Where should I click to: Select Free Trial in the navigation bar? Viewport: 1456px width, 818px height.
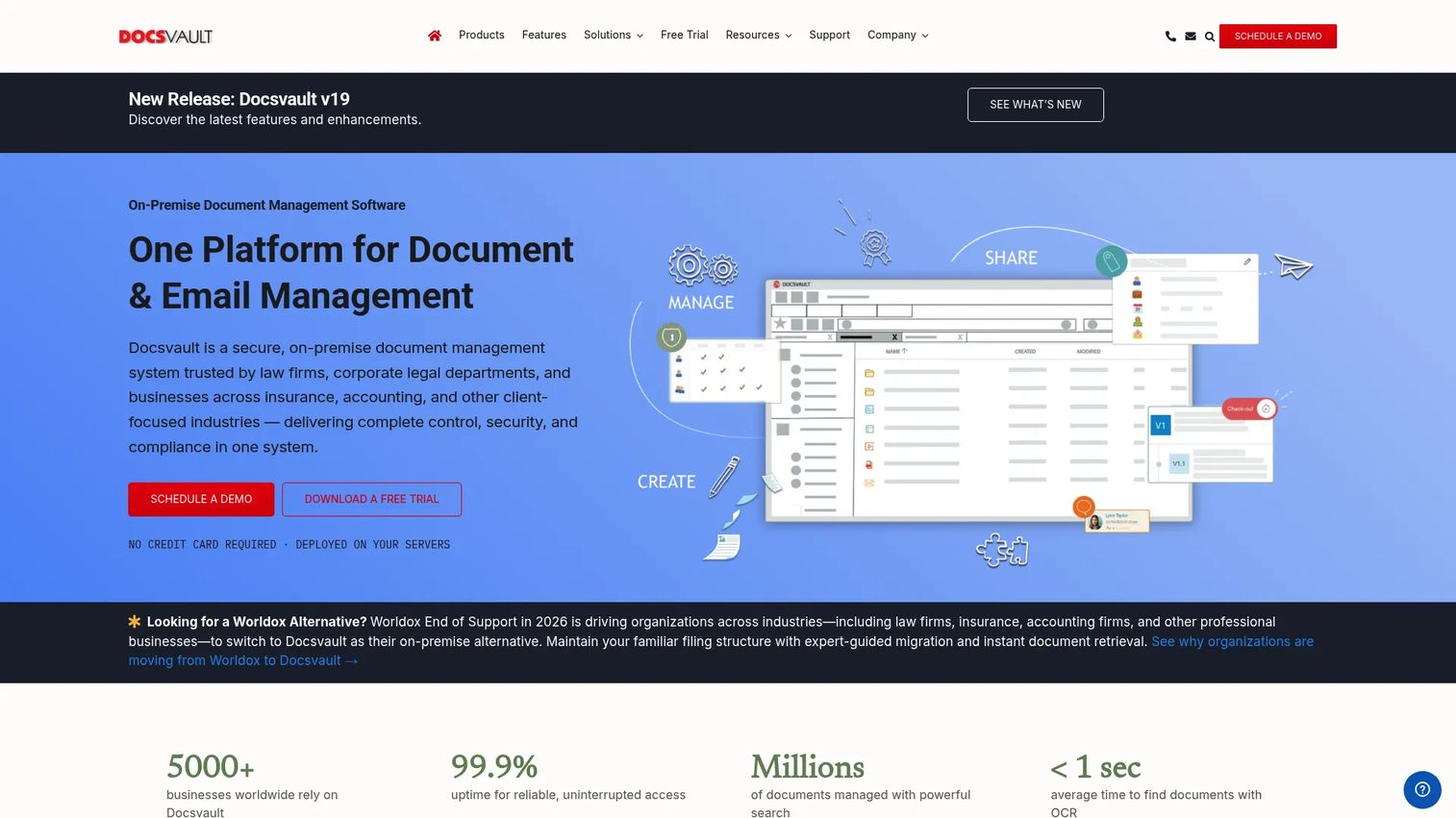685,36
